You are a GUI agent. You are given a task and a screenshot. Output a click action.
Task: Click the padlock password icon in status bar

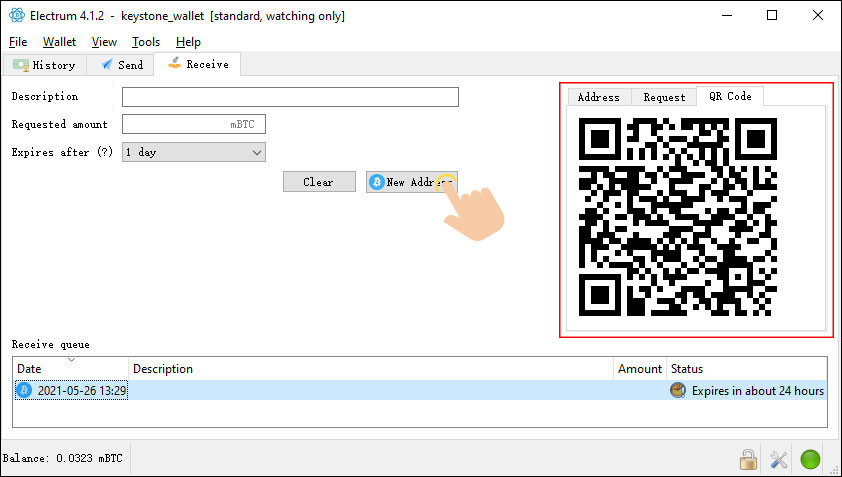coord(747,459)
